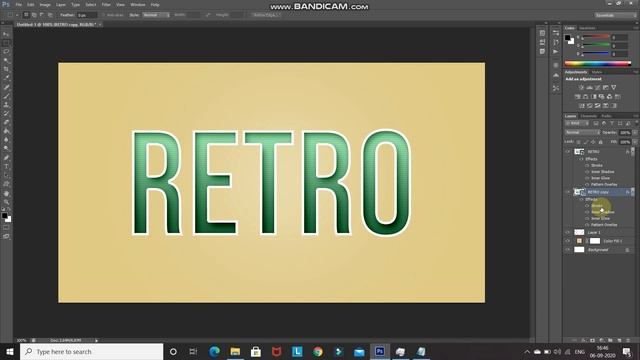Open the Style dropdown in options bar
This screenshot has width=640, height=360.
(x=156, y=15)
